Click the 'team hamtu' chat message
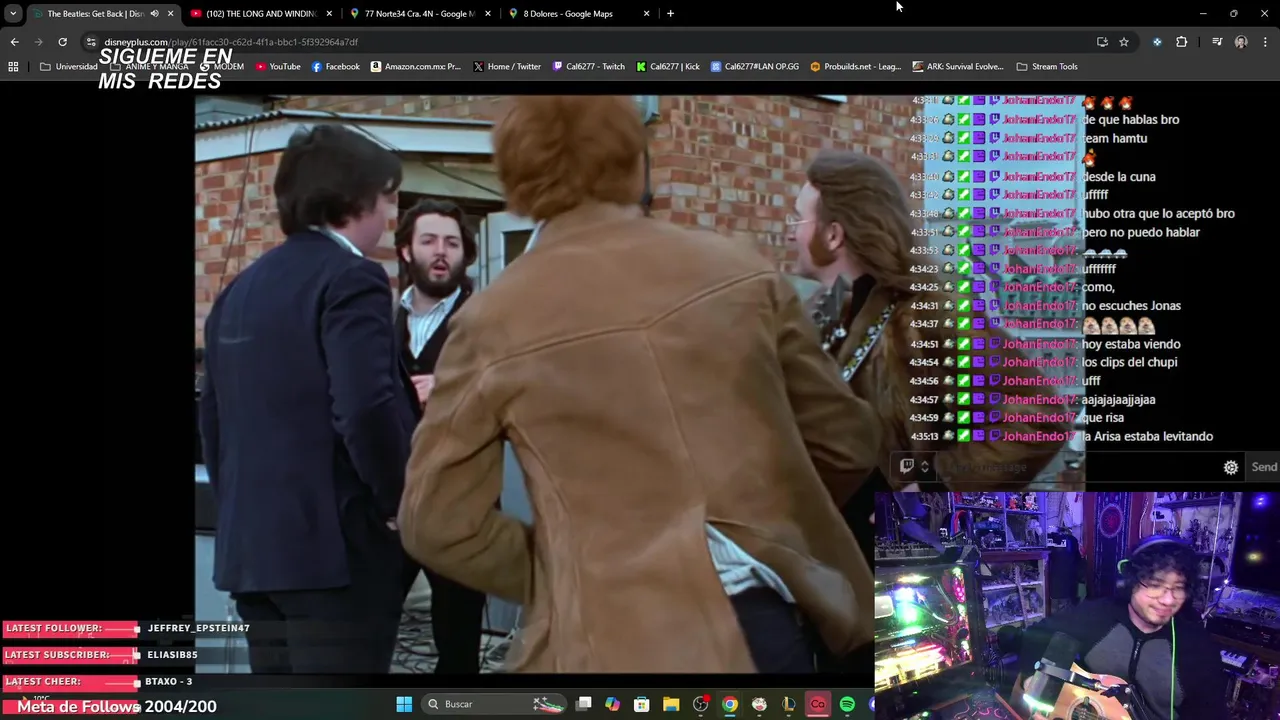This screenshot has height=720, width=1280. [x=1114, y=138]
